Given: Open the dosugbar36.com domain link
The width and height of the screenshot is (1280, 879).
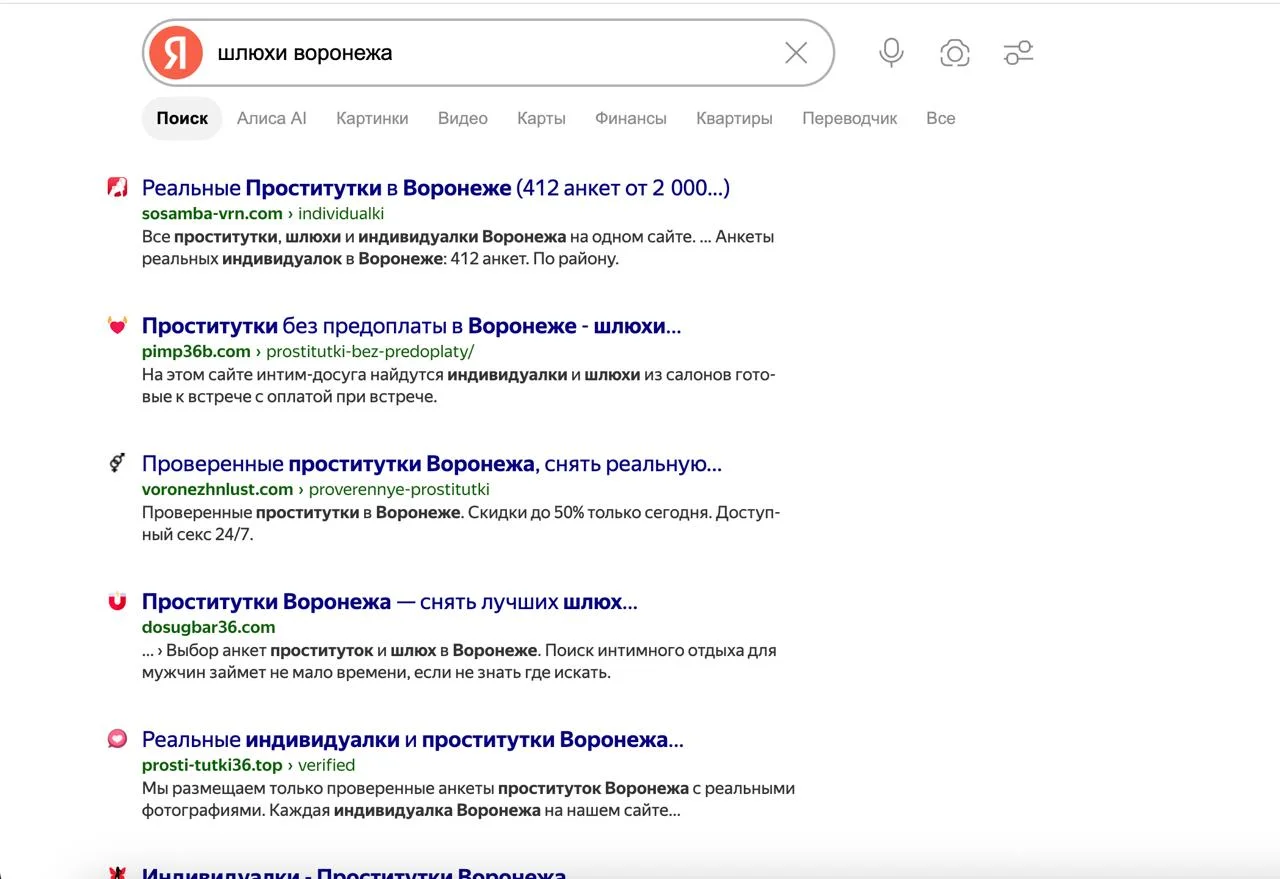Looking at the screenshot, I should (208, 627).
